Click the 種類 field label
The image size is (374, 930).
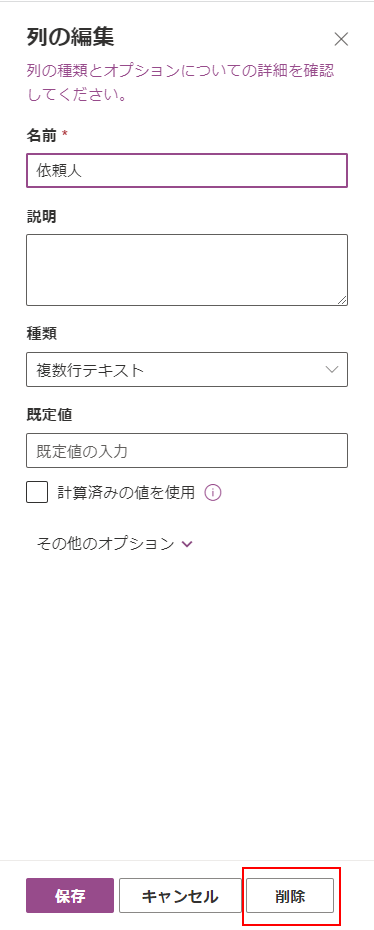(41, 334)
